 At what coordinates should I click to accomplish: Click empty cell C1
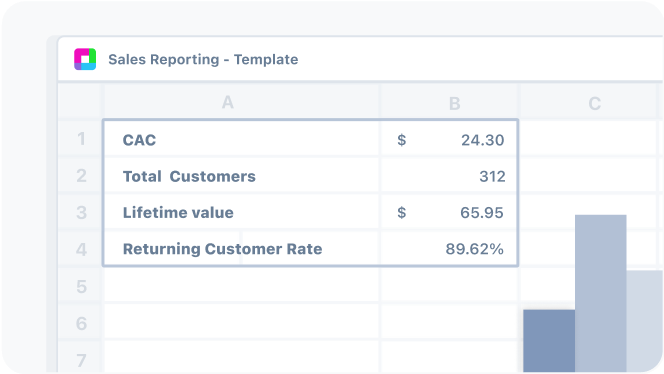point(588,139)
